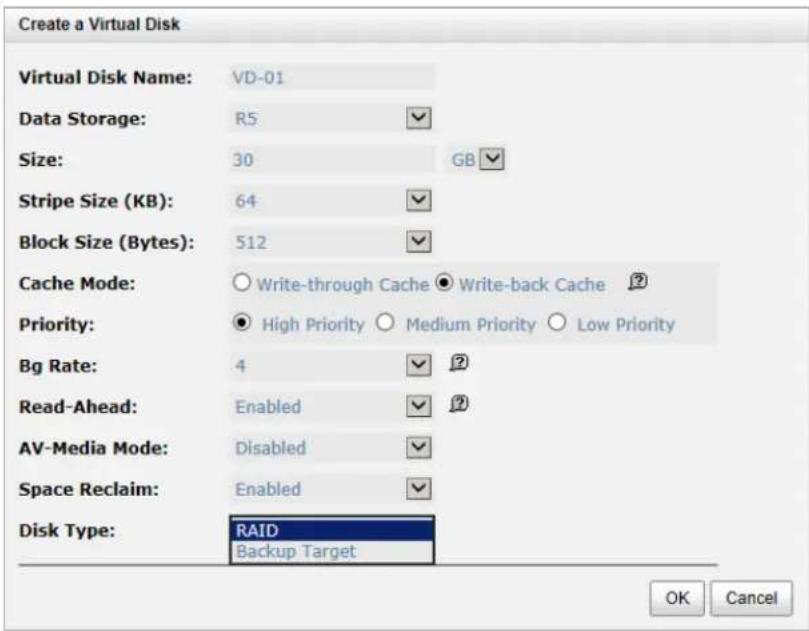
Task: Click the Size input field
Action: click(x=332, y=159)
